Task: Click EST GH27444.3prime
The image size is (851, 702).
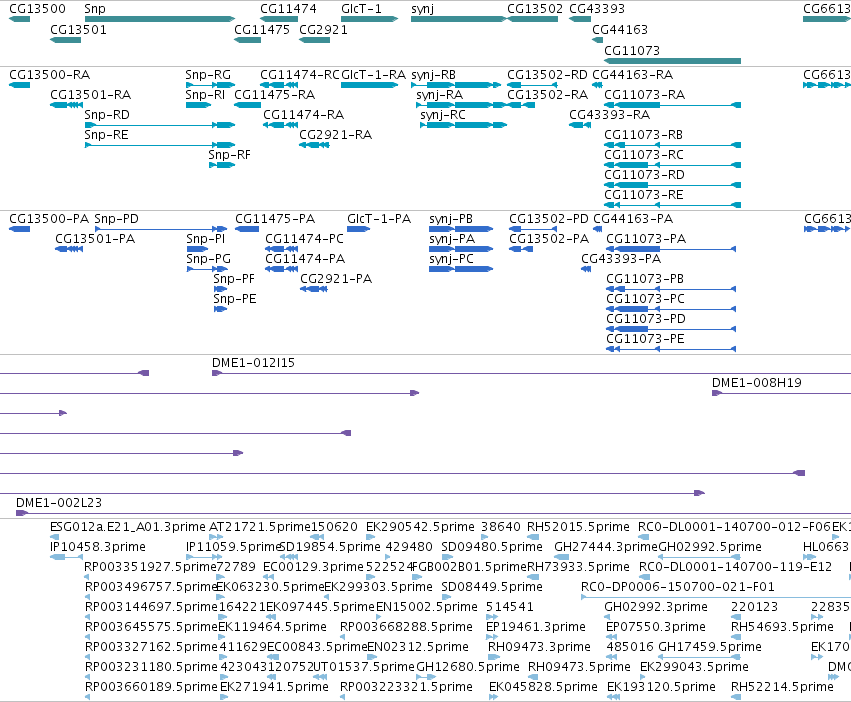Action: point(606,547)
